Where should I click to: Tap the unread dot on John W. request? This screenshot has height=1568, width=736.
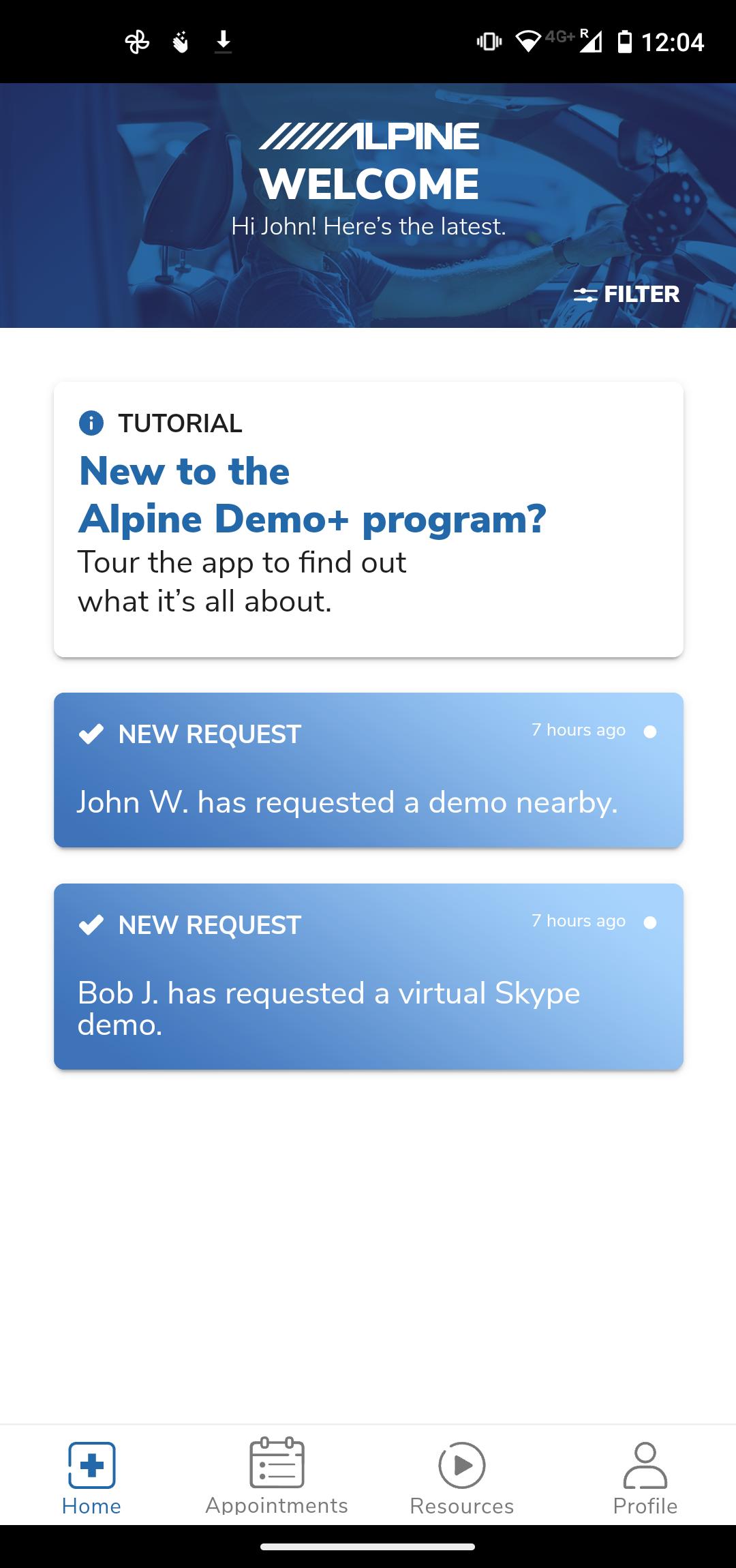[x=650, y=732]
